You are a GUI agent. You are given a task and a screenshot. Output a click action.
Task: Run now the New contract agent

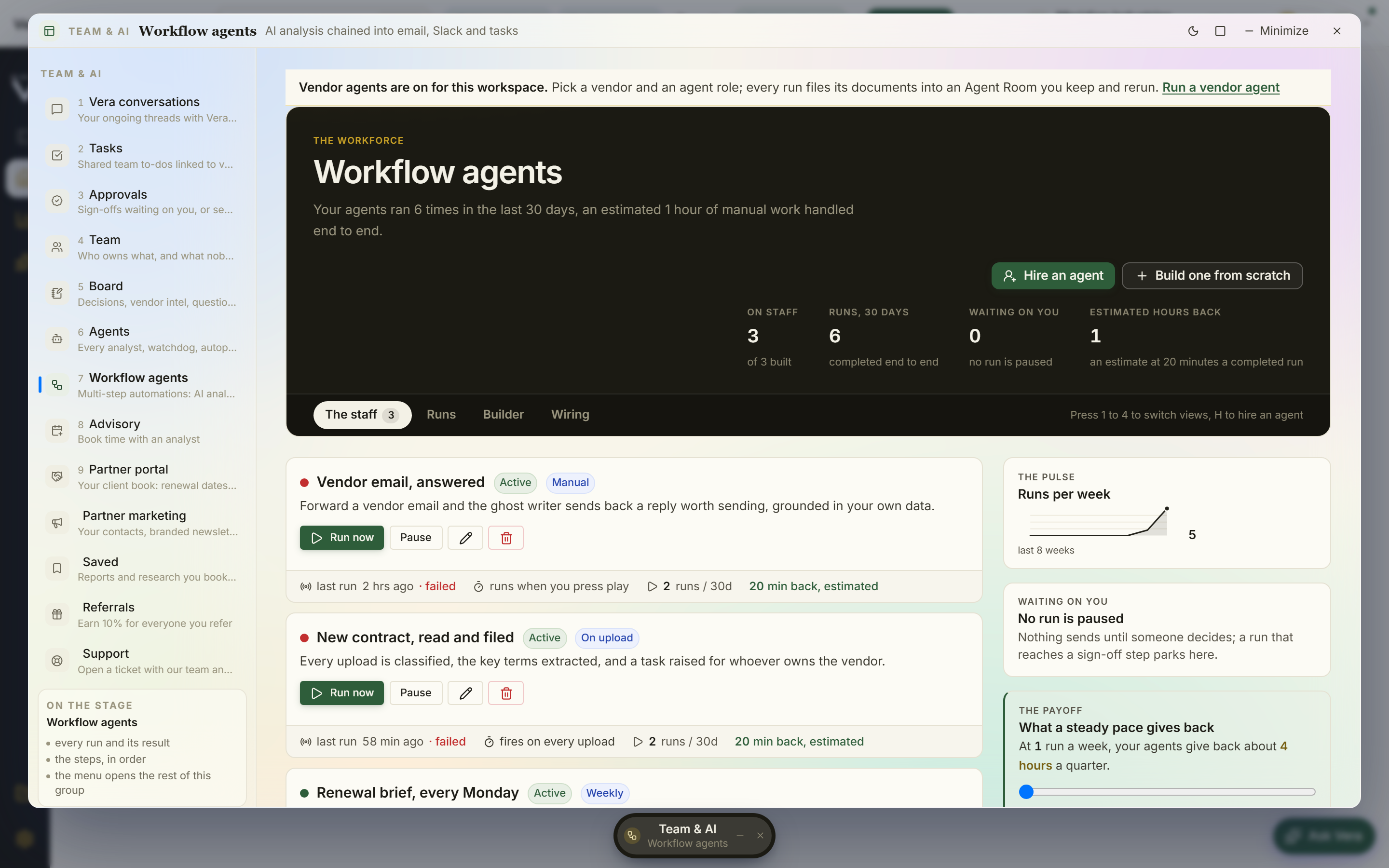coord(341,693)
